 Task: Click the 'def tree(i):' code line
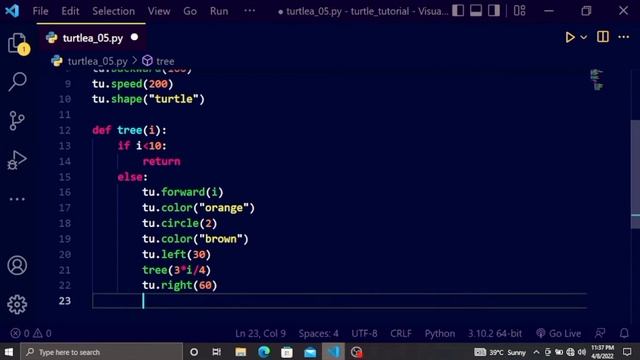tap(129, 130)
